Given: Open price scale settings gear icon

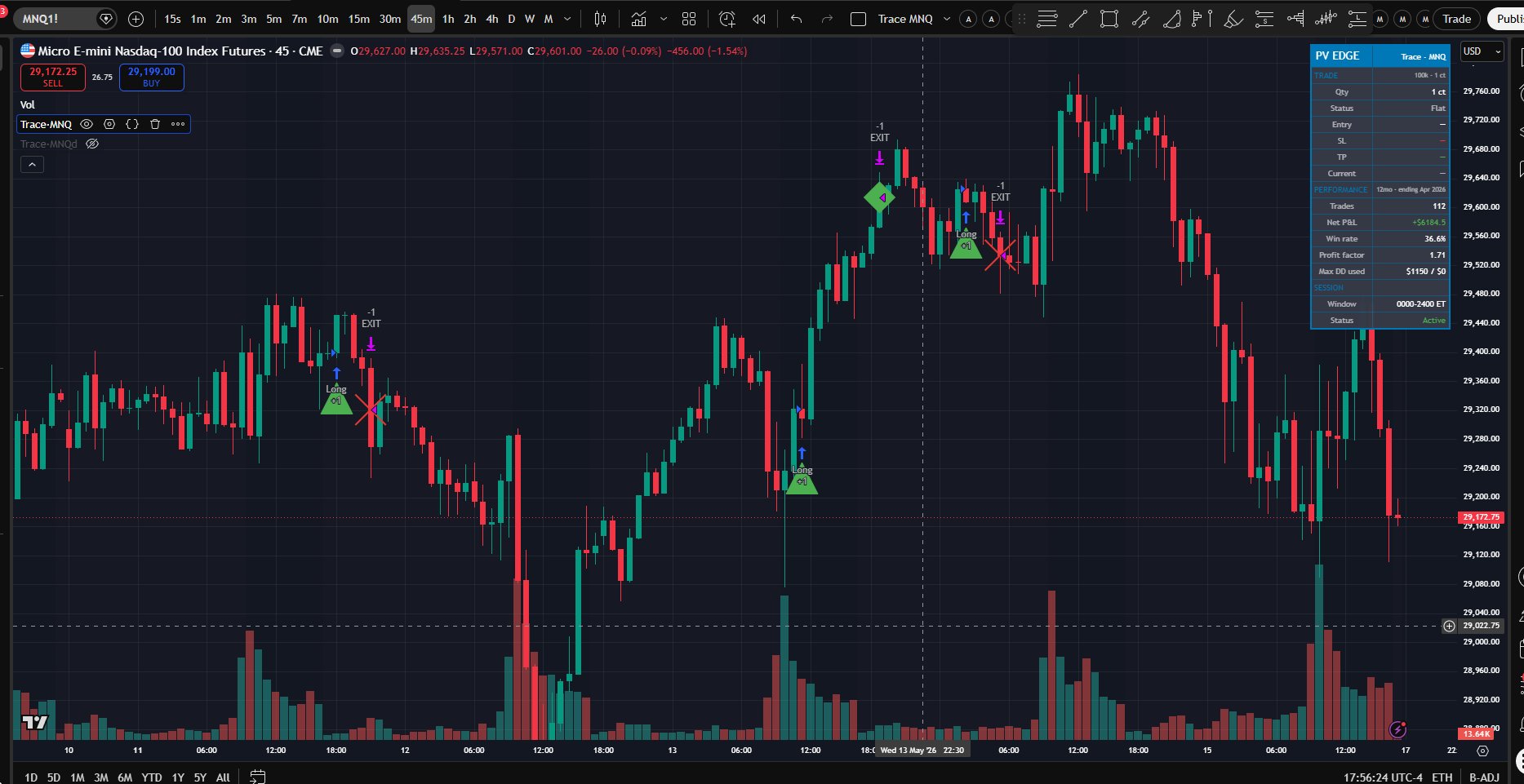Looking at the screenshot, I should click(x=1483, y=751).
